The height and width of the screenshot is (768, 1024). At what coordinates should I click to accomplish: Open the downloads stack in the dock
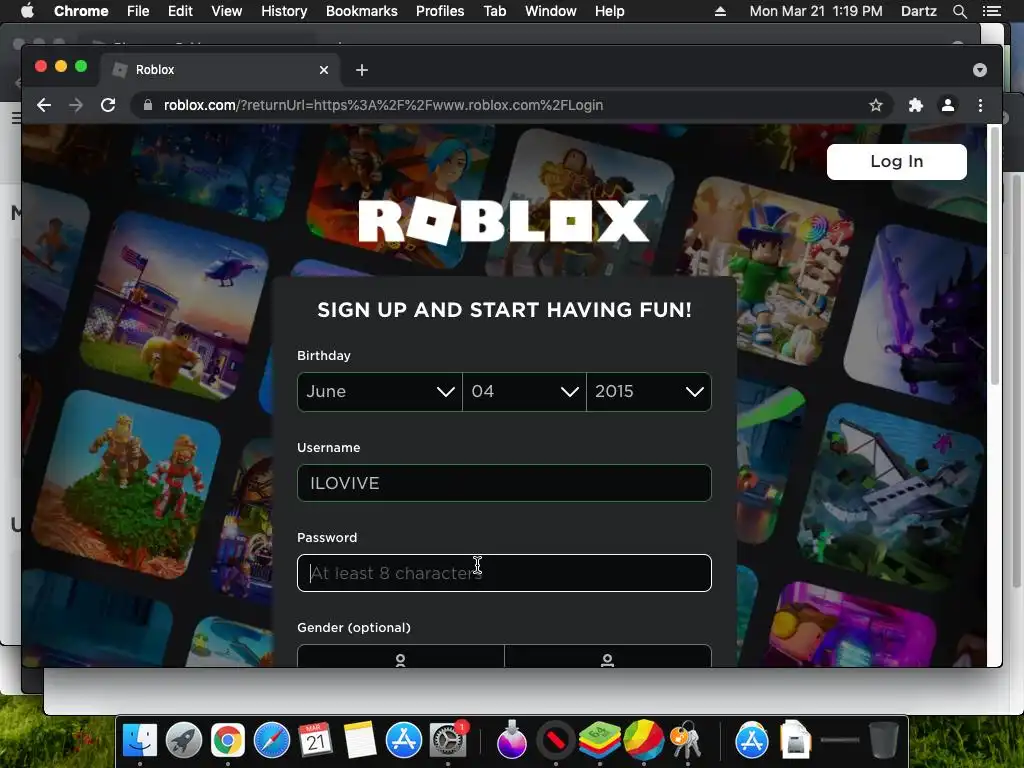(x=795, y=740)
